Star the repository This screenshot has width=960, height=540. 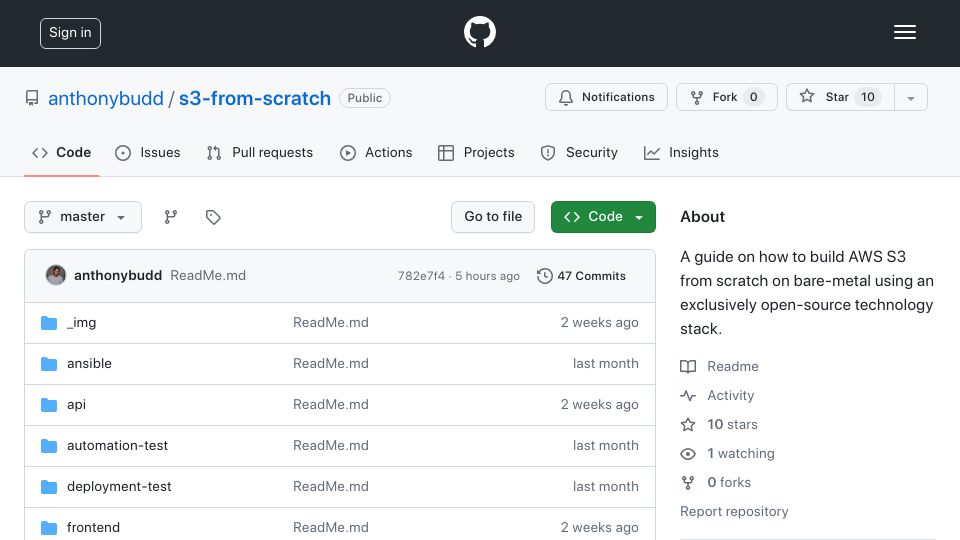[840, 97]
